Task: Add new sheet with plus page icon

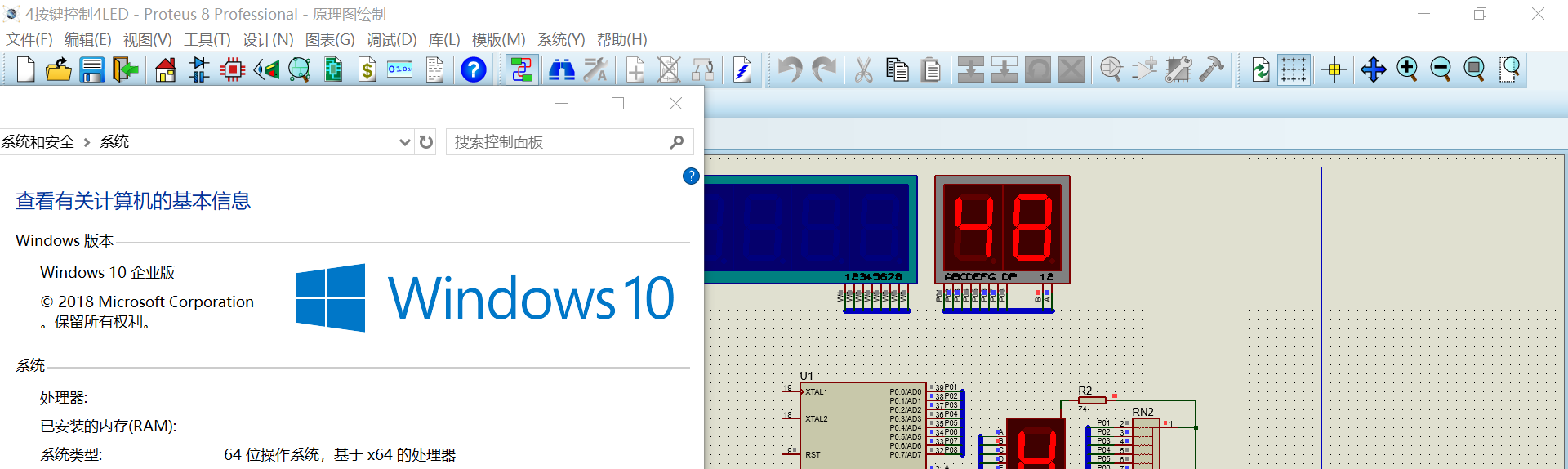Action: [x=635, y=70]
